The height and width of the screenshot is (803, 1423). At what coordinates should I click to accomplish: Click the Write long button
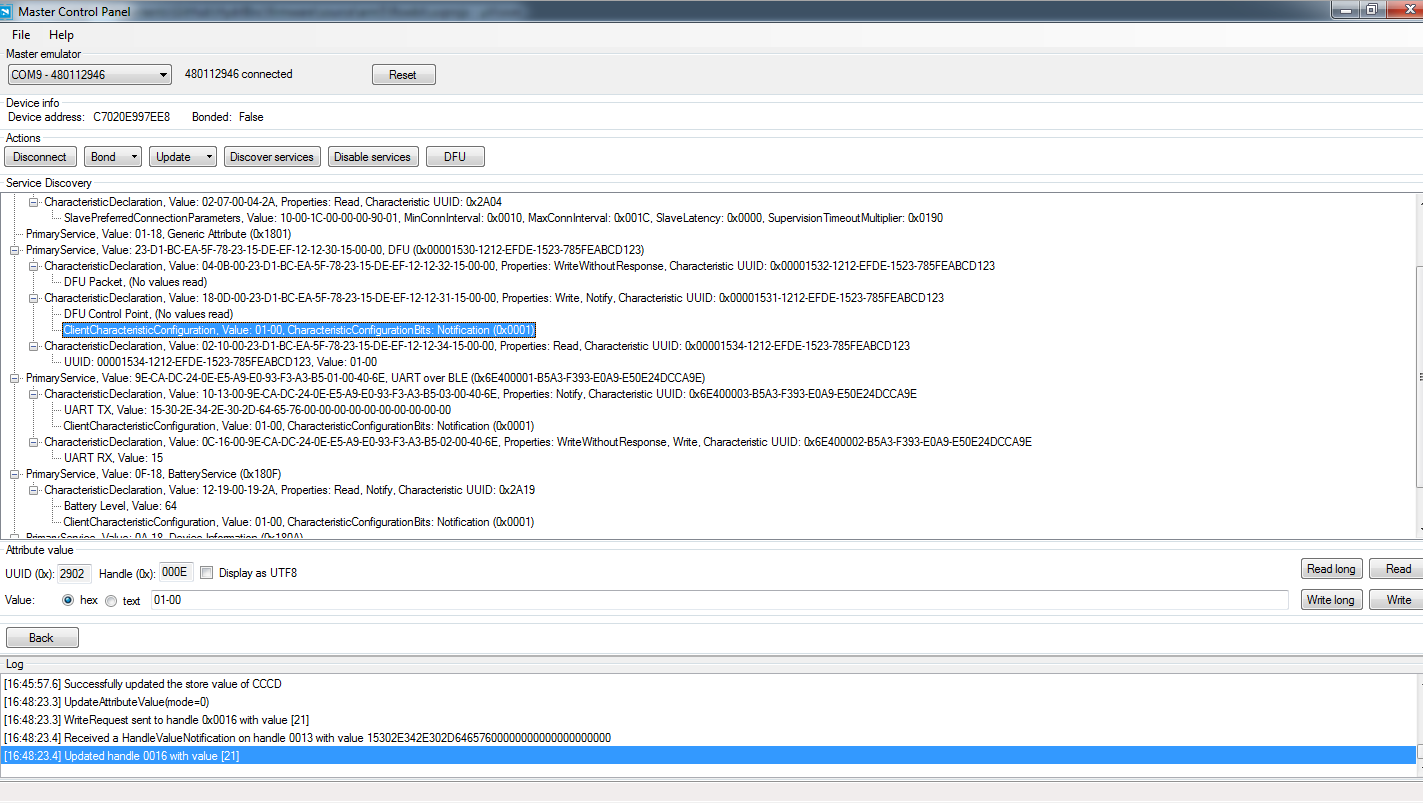point(1331,600)
